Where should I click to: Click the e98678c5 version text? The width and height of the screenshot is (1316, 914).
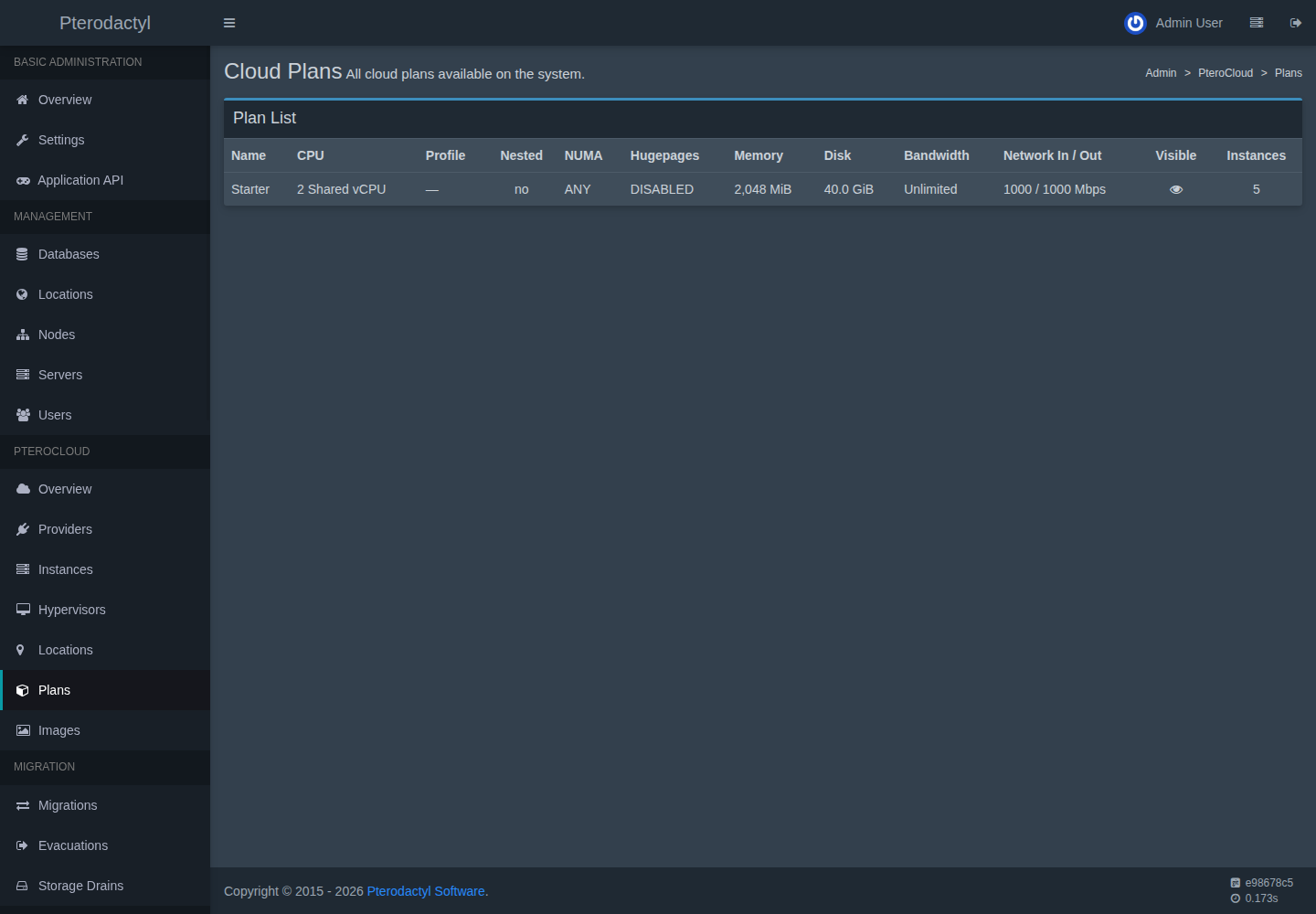click(x=1269, y=883)
